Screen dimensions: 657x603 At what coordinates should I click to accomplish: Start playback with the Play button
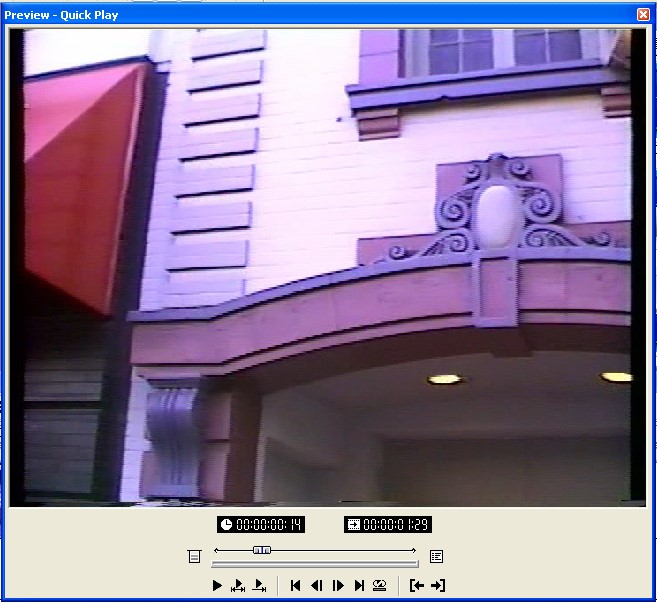217,585
